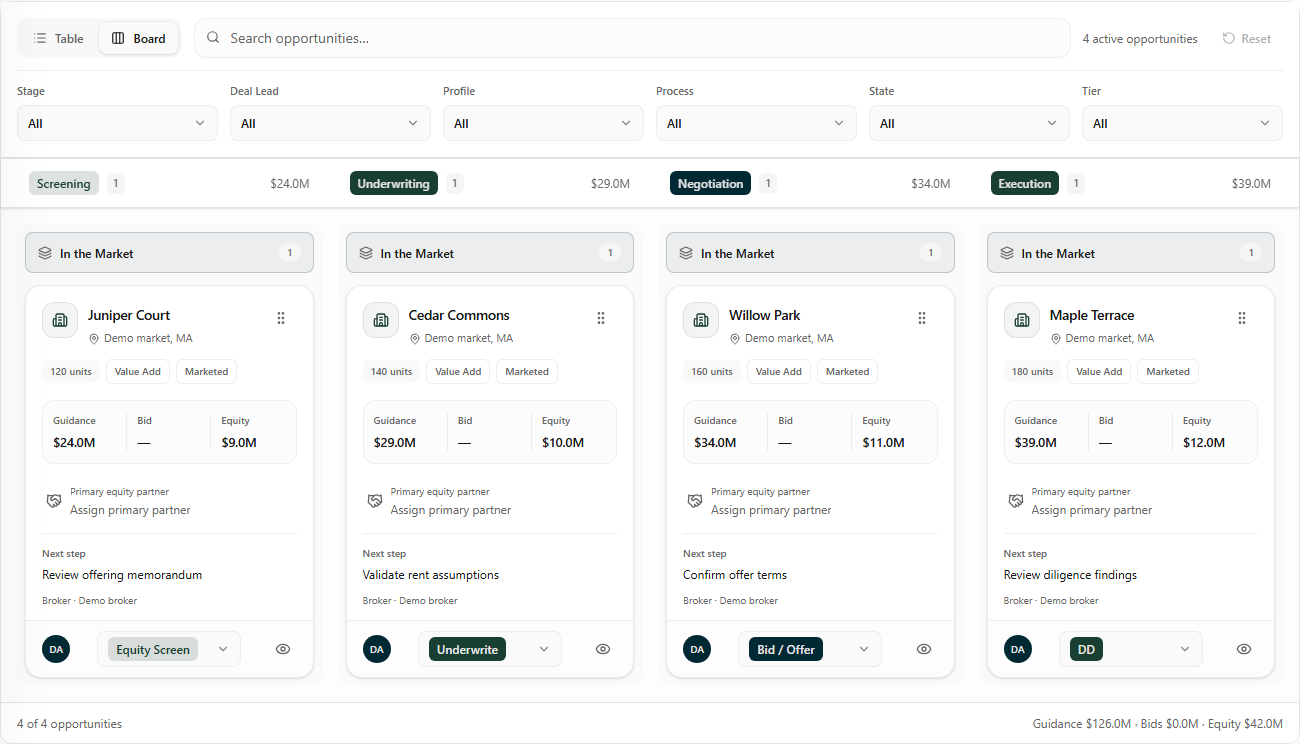This screenshot has width=1300, height=744.
Task: Select the Board view tab
Action: (x=139, y=38)
